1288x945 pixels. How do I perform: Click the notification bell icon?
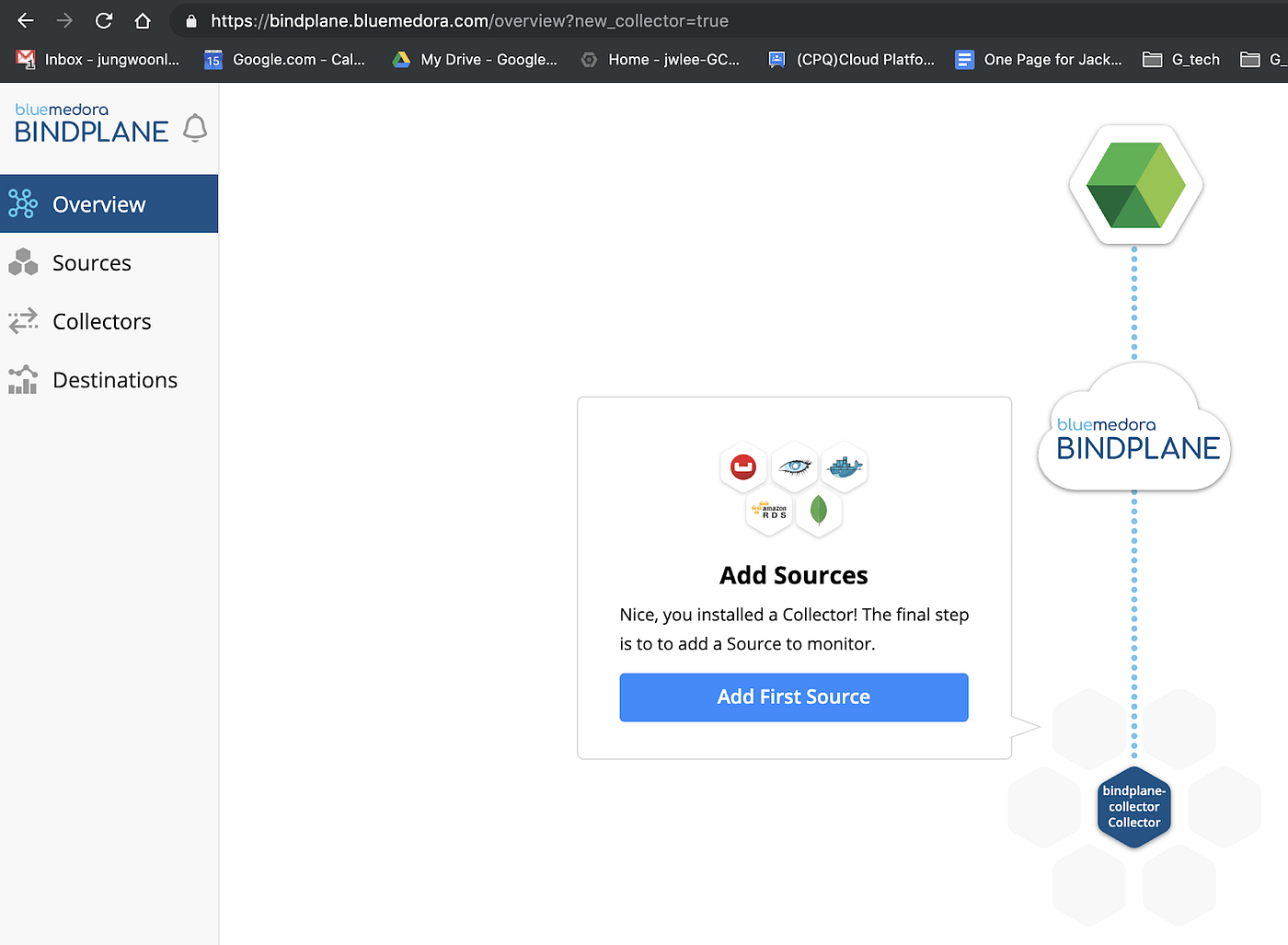(195, 129)
